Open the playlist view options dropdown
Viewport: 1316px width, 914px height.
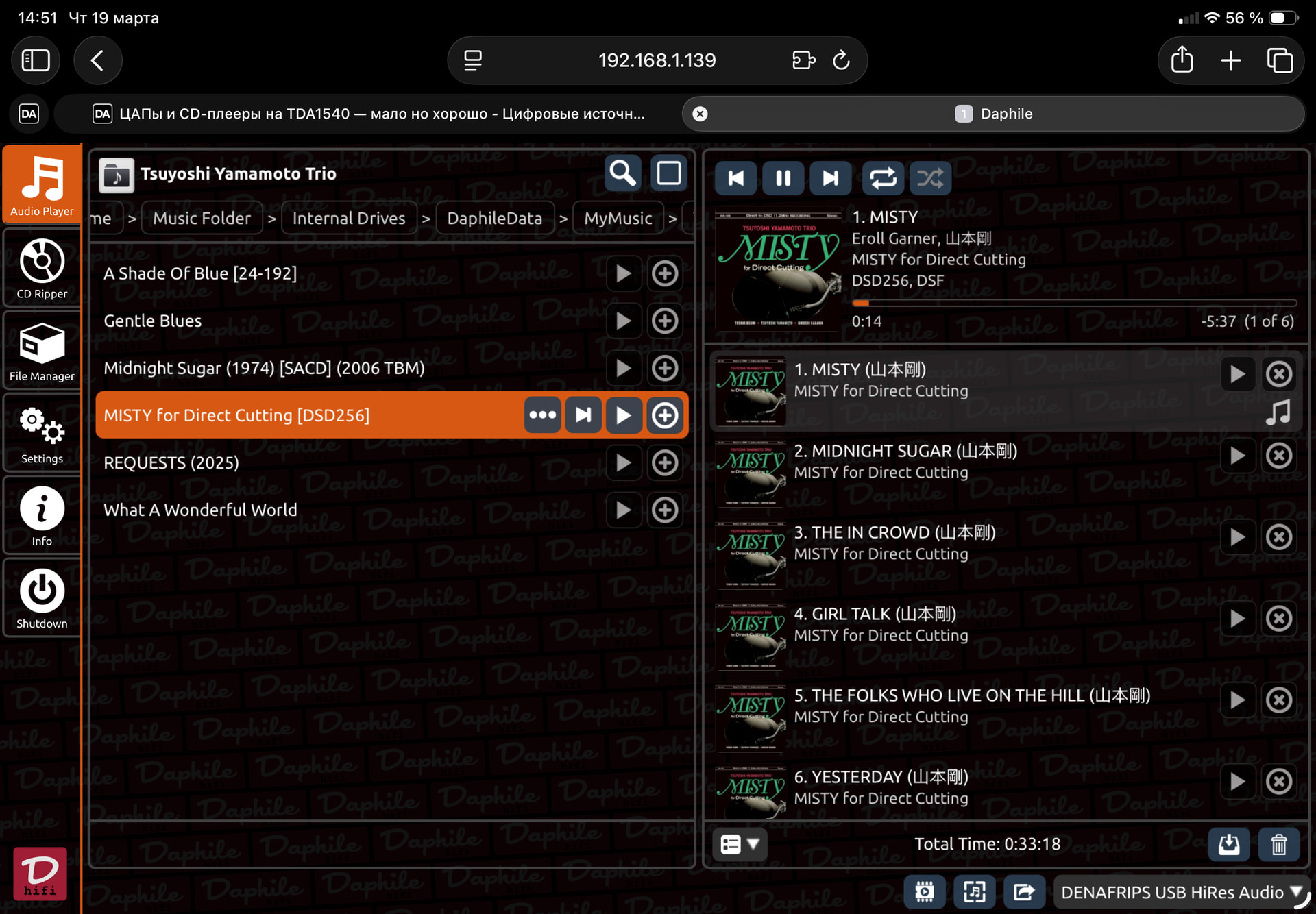pos(740,844)
